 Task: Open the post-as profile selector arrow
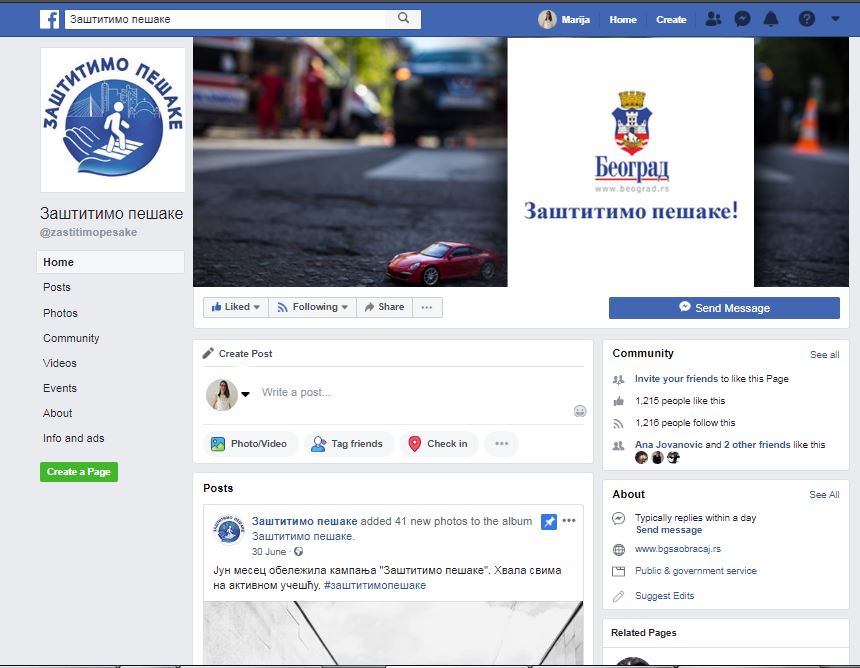point(245,394)
